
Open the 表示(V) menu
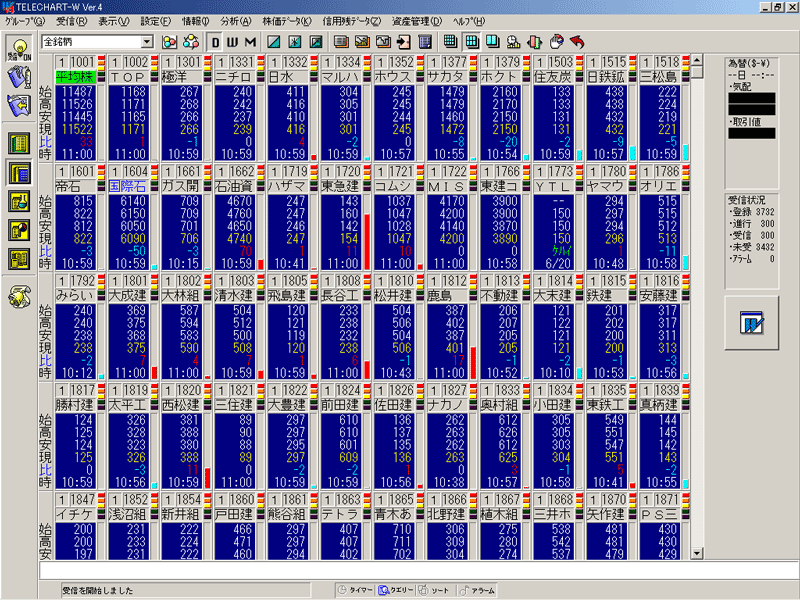coord(114,21)
